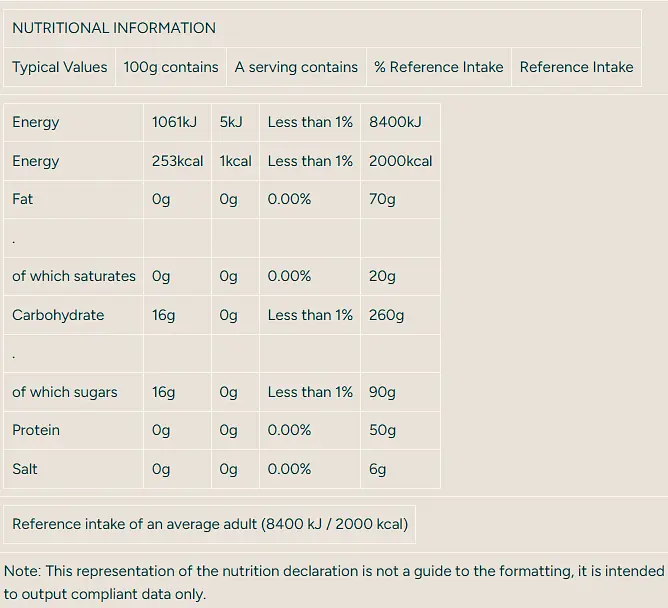Click the NUTRITIONAL INFORMATION heading
The image size is (668, 608).
[114, 28]
